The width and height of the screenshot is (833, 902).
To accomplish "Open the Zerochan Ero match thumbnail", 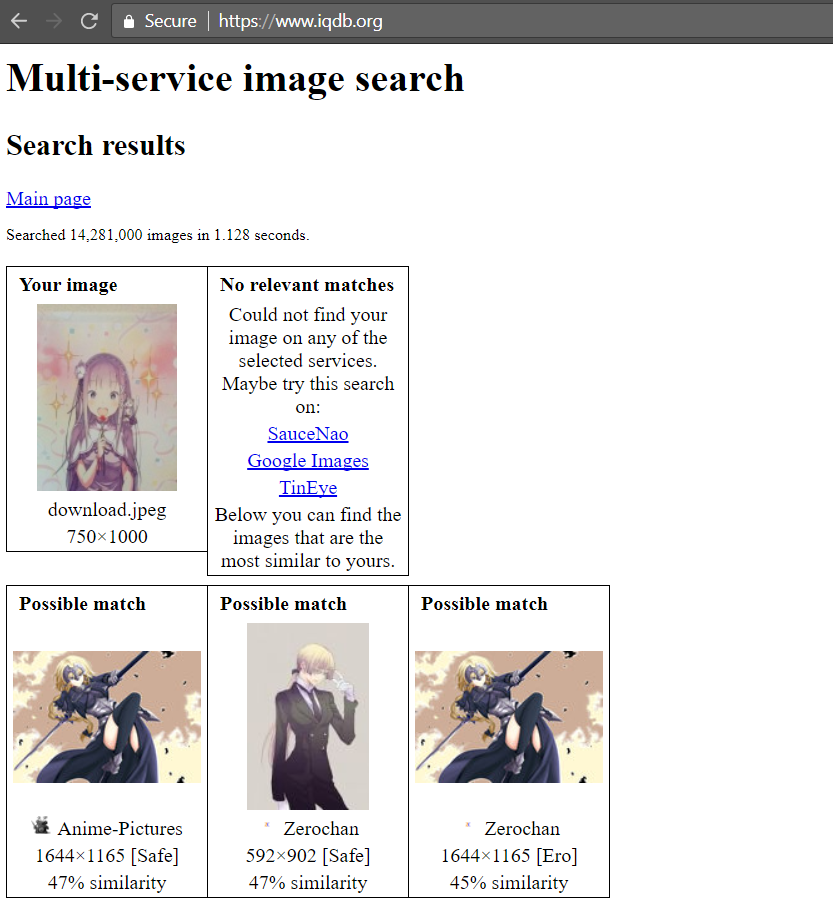I will coord(509,717).
